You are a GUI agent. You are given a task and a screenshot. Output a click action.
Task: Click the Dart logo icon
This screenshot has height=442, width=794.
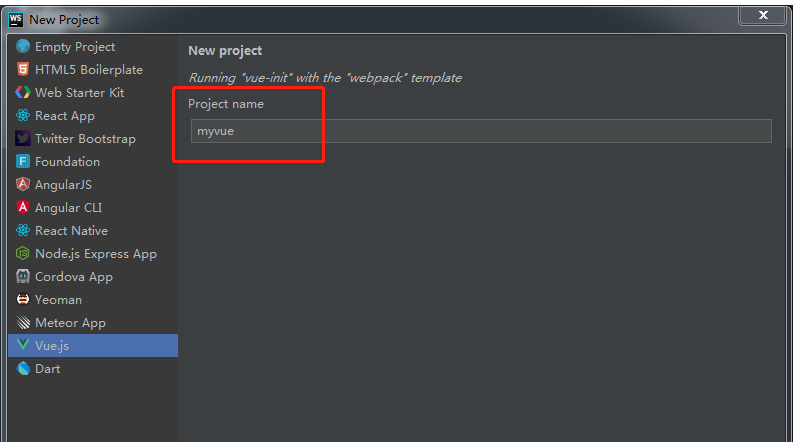[x=23, y=369]
